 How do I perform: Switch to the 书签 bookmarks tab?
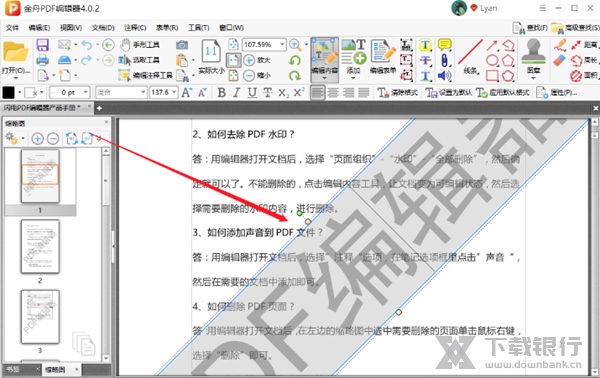pos(13,369)
